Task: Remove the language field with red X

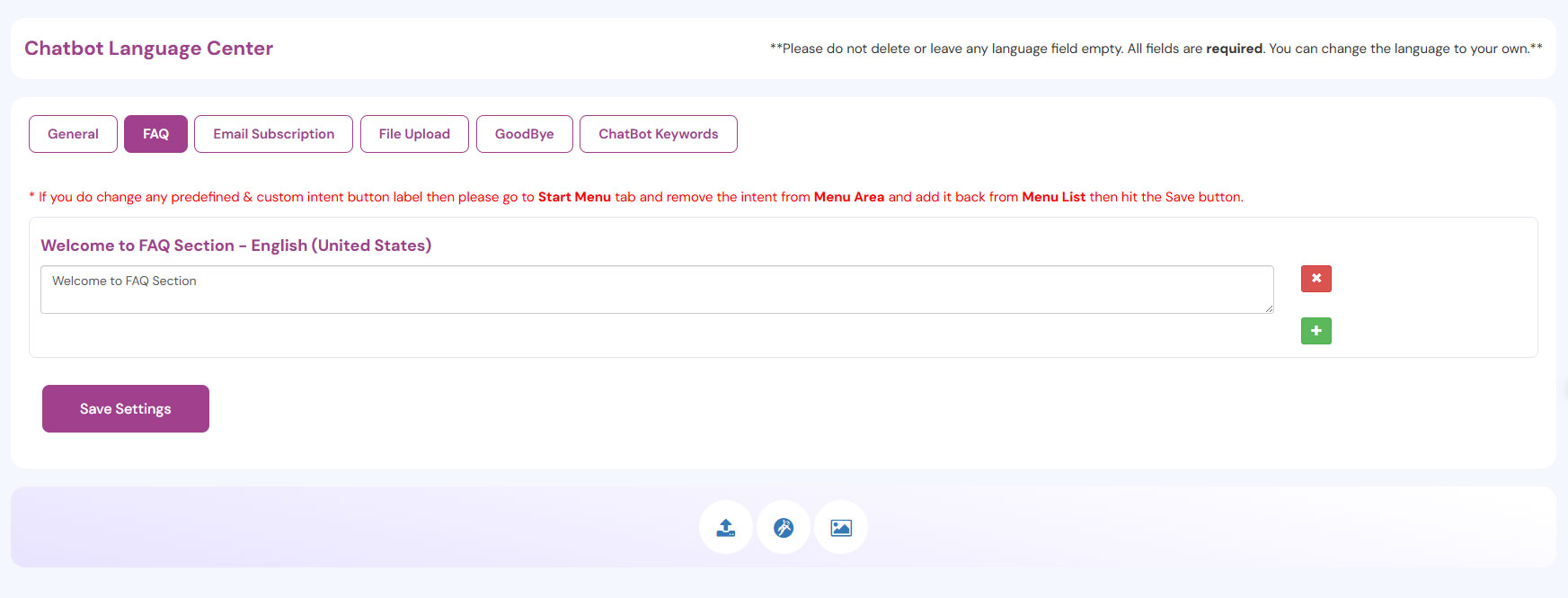Action: point(1316,279)
